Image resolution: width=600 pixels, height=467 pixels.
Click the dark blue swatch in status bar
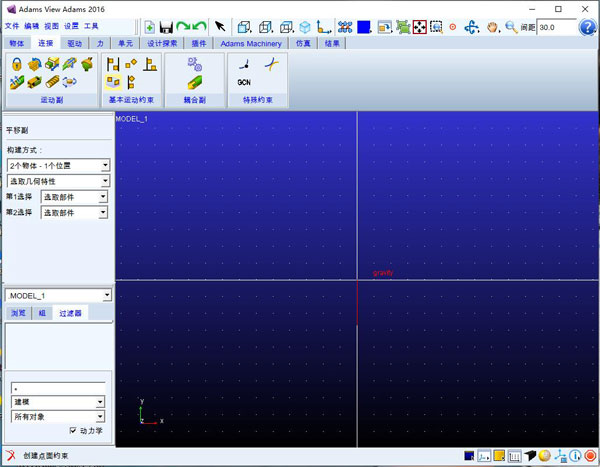[469, 456]
